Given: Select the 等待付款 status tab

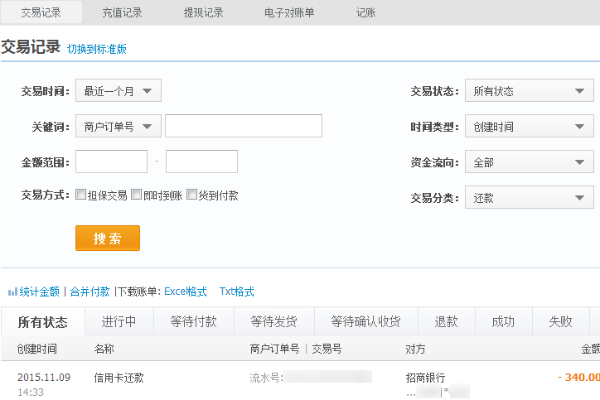Looking at the screenshot, I should [194, 322].
